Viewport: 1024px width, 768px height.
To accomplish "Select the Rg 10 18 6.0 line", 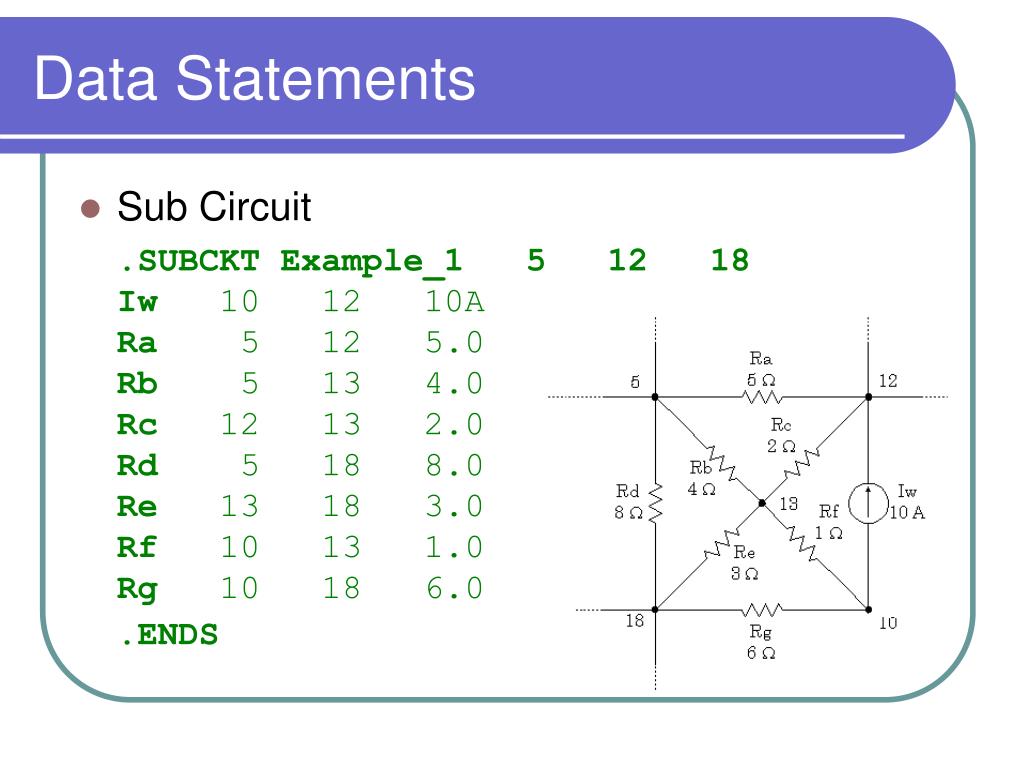I will coord(300,589).
